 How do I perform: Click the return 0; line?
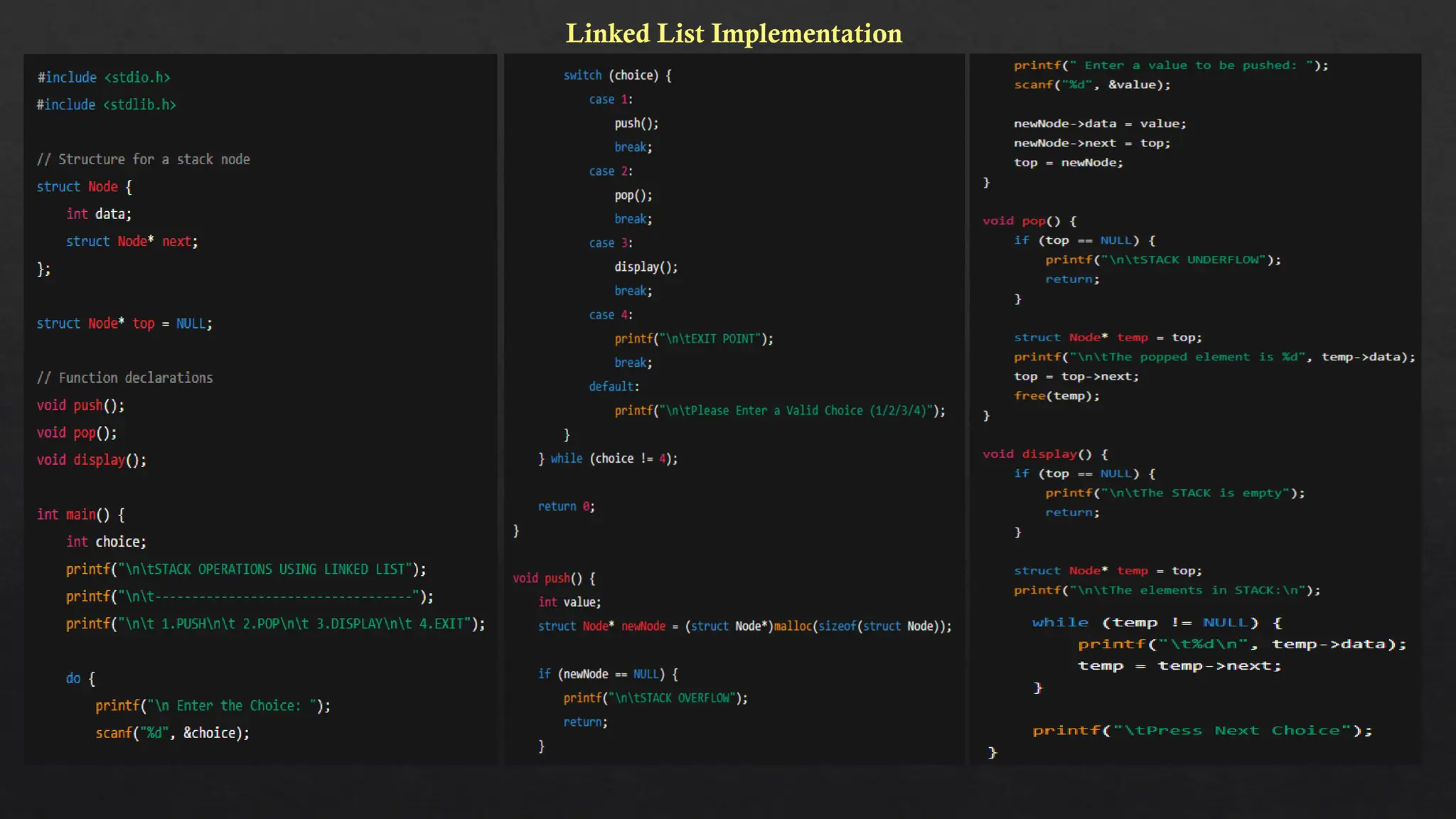(x=567, y=507)
